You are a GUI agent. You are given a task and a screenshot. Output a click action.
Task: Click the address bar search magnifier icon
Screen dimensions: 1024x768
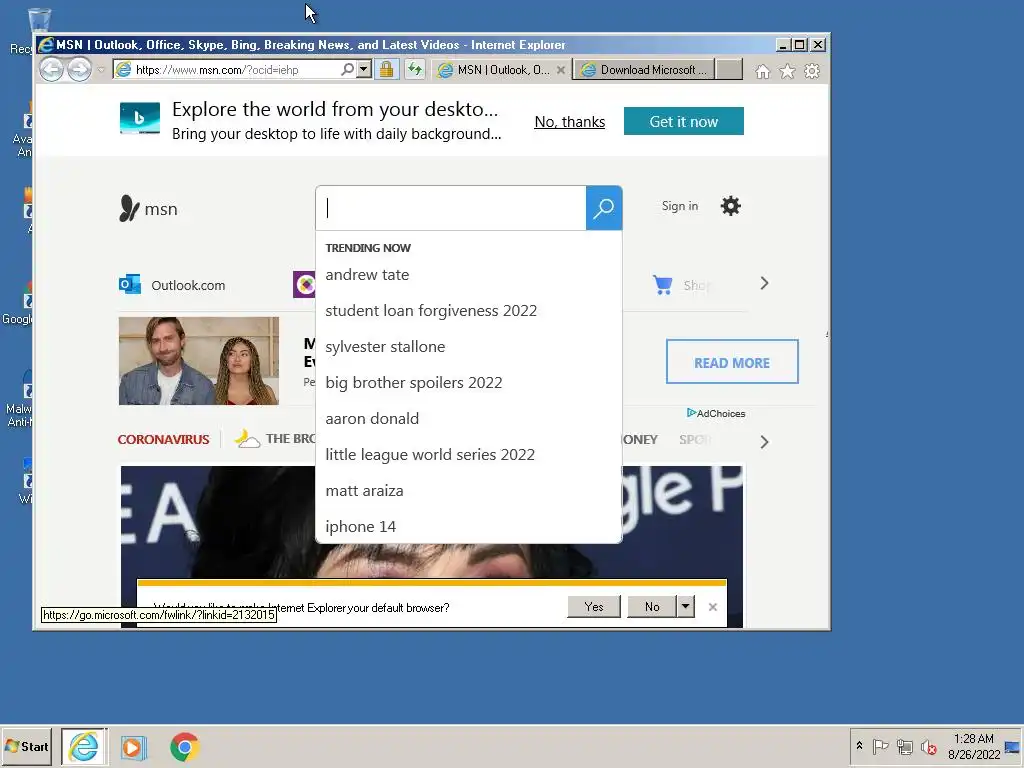[x=347, y=69]
